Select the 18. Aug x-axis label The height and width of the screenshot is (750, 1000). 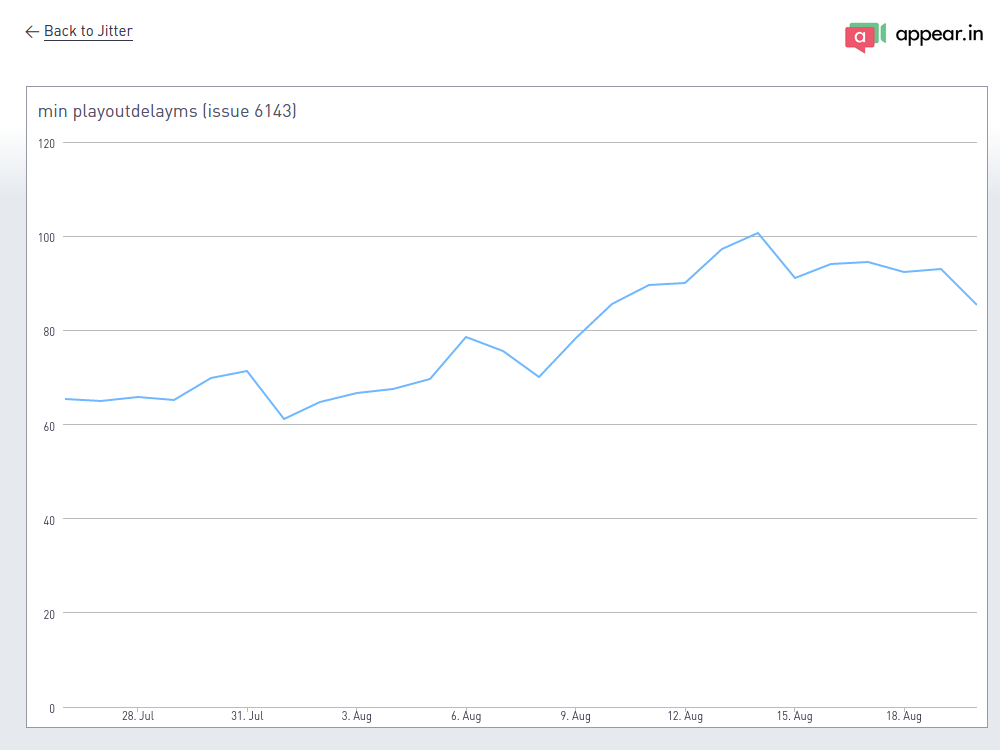tap(904, 716)
